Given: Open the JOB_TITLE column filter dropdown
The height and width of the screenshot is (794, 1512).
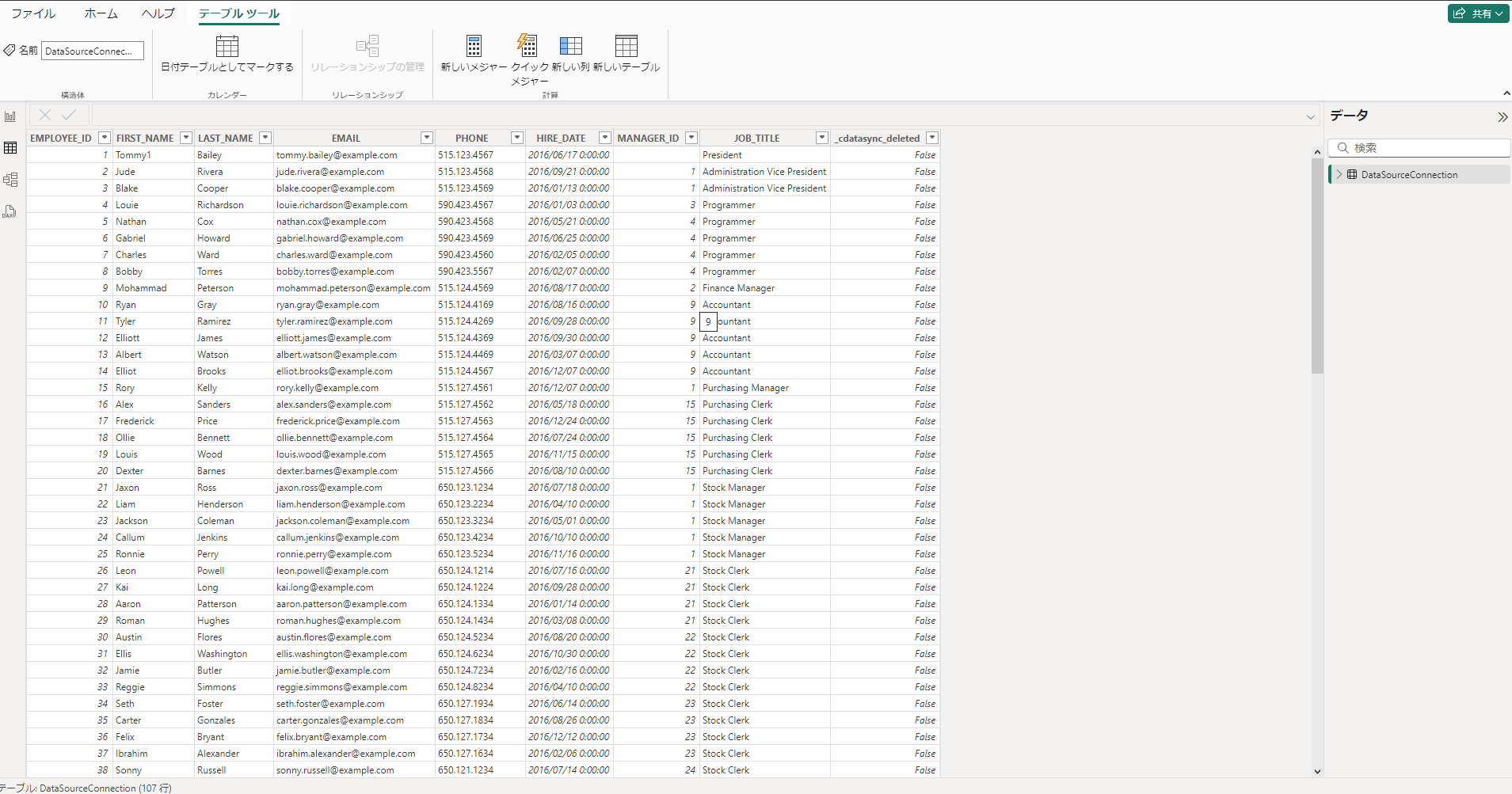Looking at the screenshot, I should pos(821,137).
